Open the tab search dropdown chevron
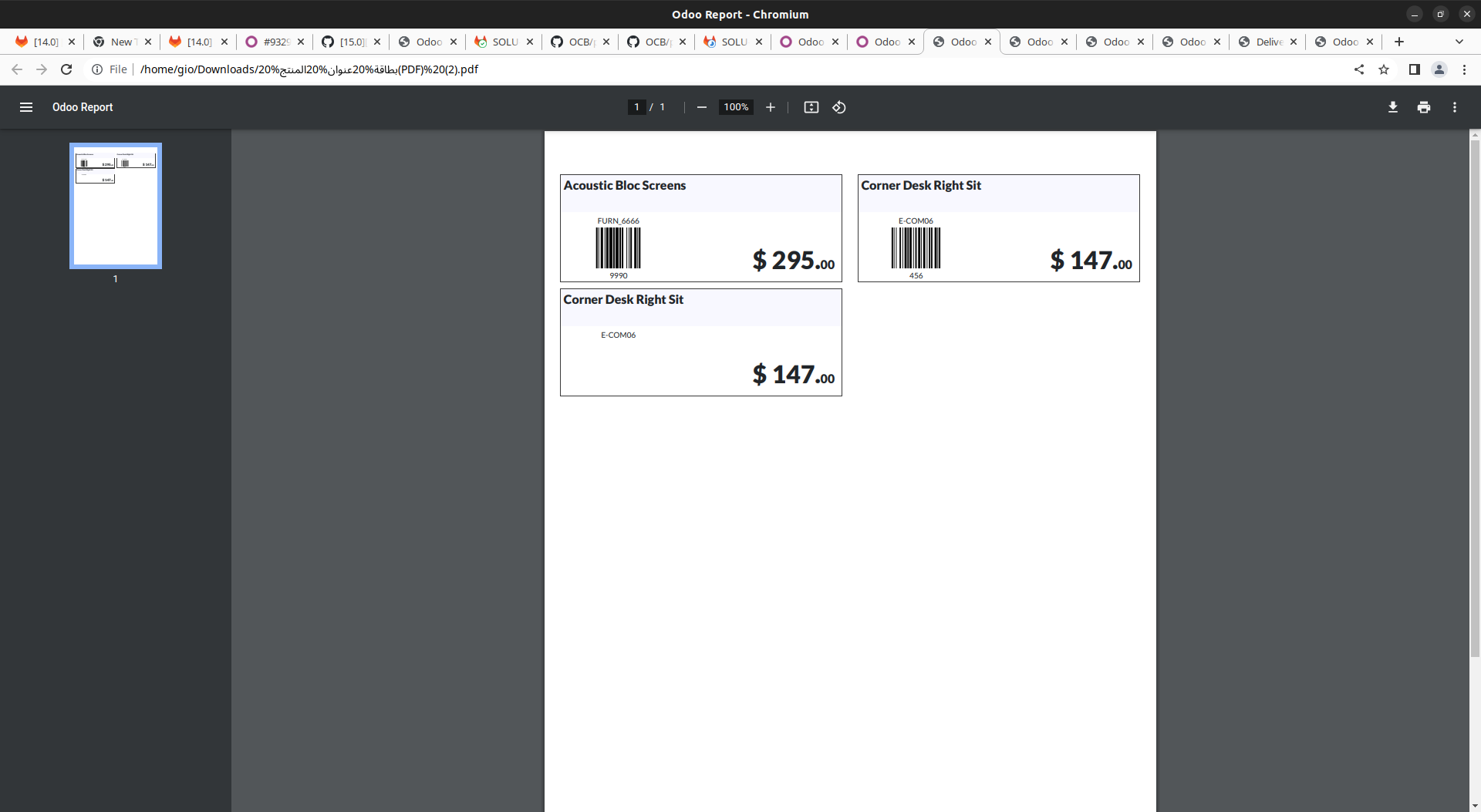Screen dimensions: 1481x812 pos(1459,42)
